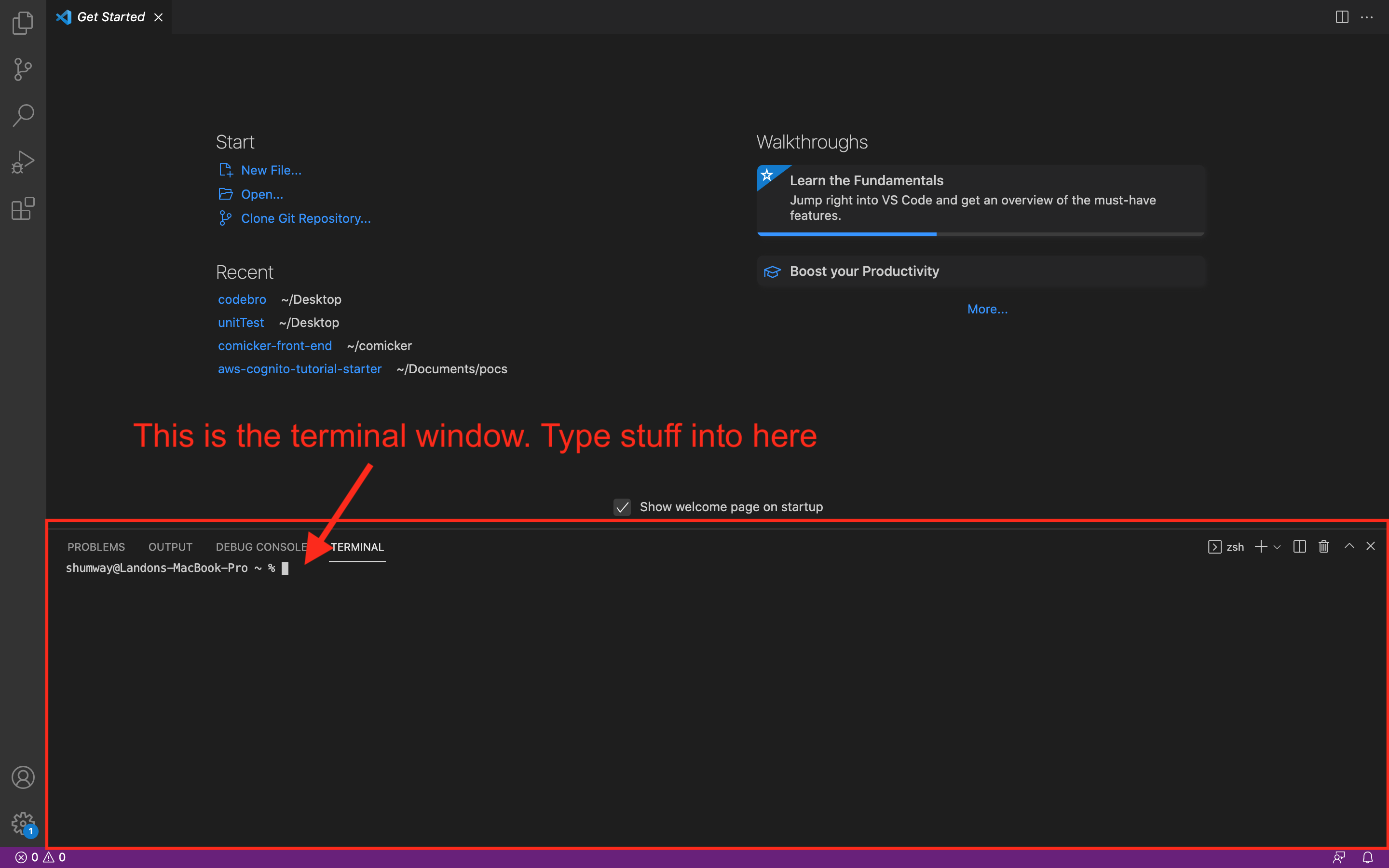Open recent folder unitTest
The width and height of the screenshot is (1389, 868).
(241, 323)
